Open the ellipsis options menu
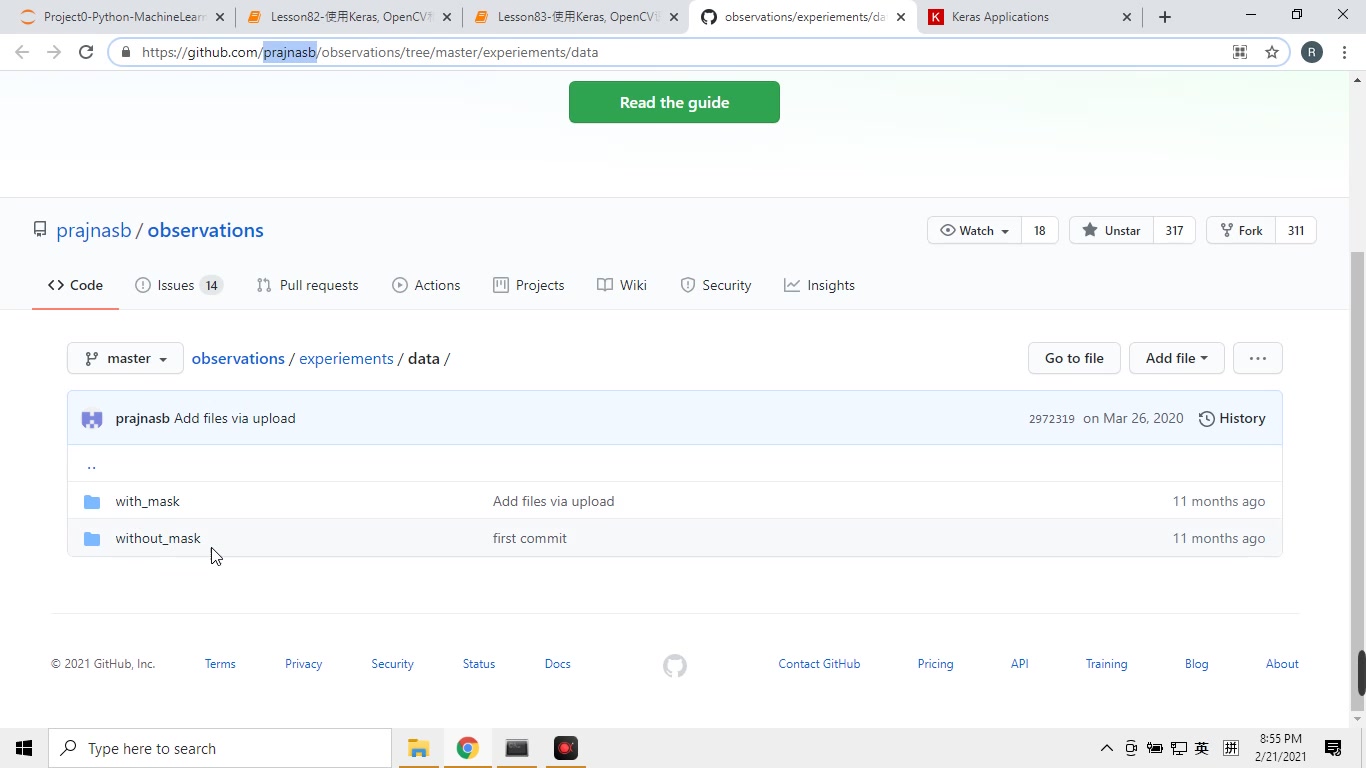Screen dimensions: 1366x768 (x=1257, y=358)
